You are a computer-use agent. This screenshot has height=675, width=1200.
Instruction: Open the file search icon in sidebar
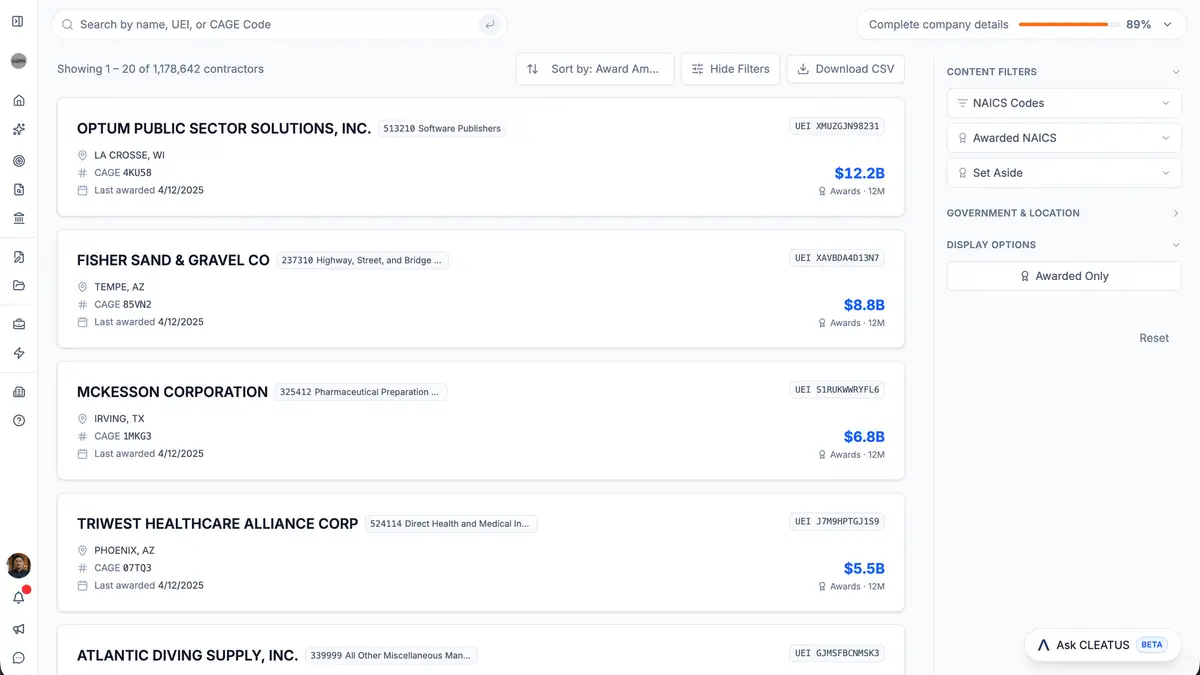coord(18,257)
